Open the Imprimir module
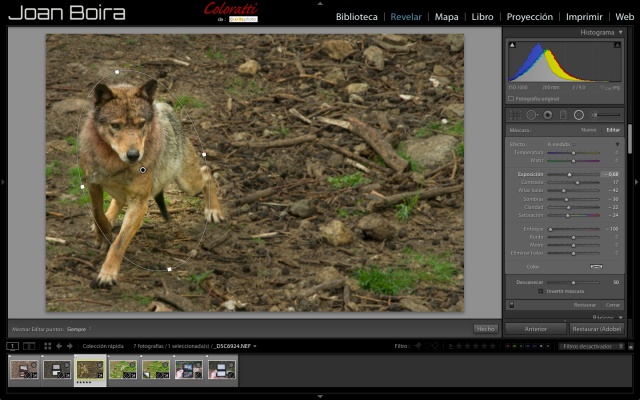 click(x=584, y=17)
